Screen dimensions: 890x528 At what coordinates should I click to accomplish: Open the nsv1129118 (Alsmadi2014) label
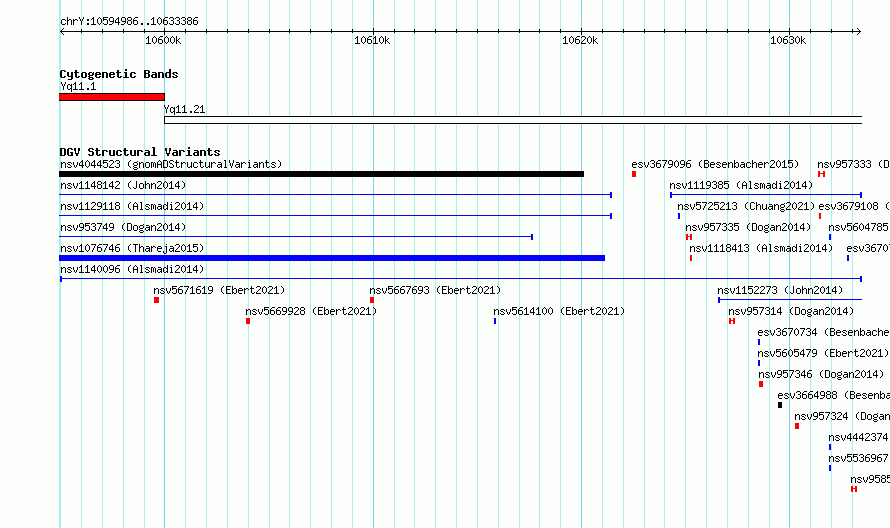[132, 206]
